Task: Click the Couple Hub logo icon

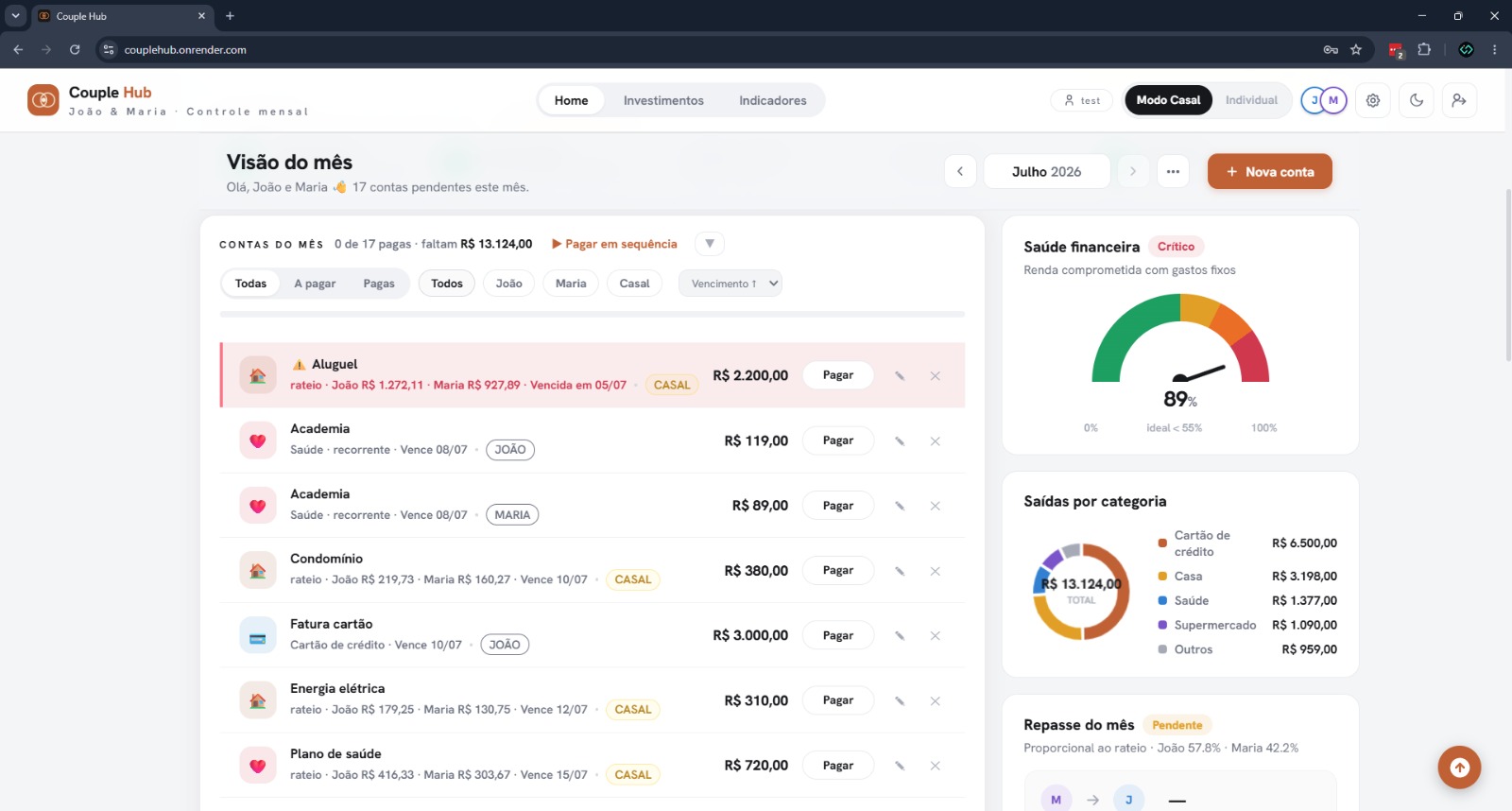Action: pyautogui.click(x=43, y=99)
